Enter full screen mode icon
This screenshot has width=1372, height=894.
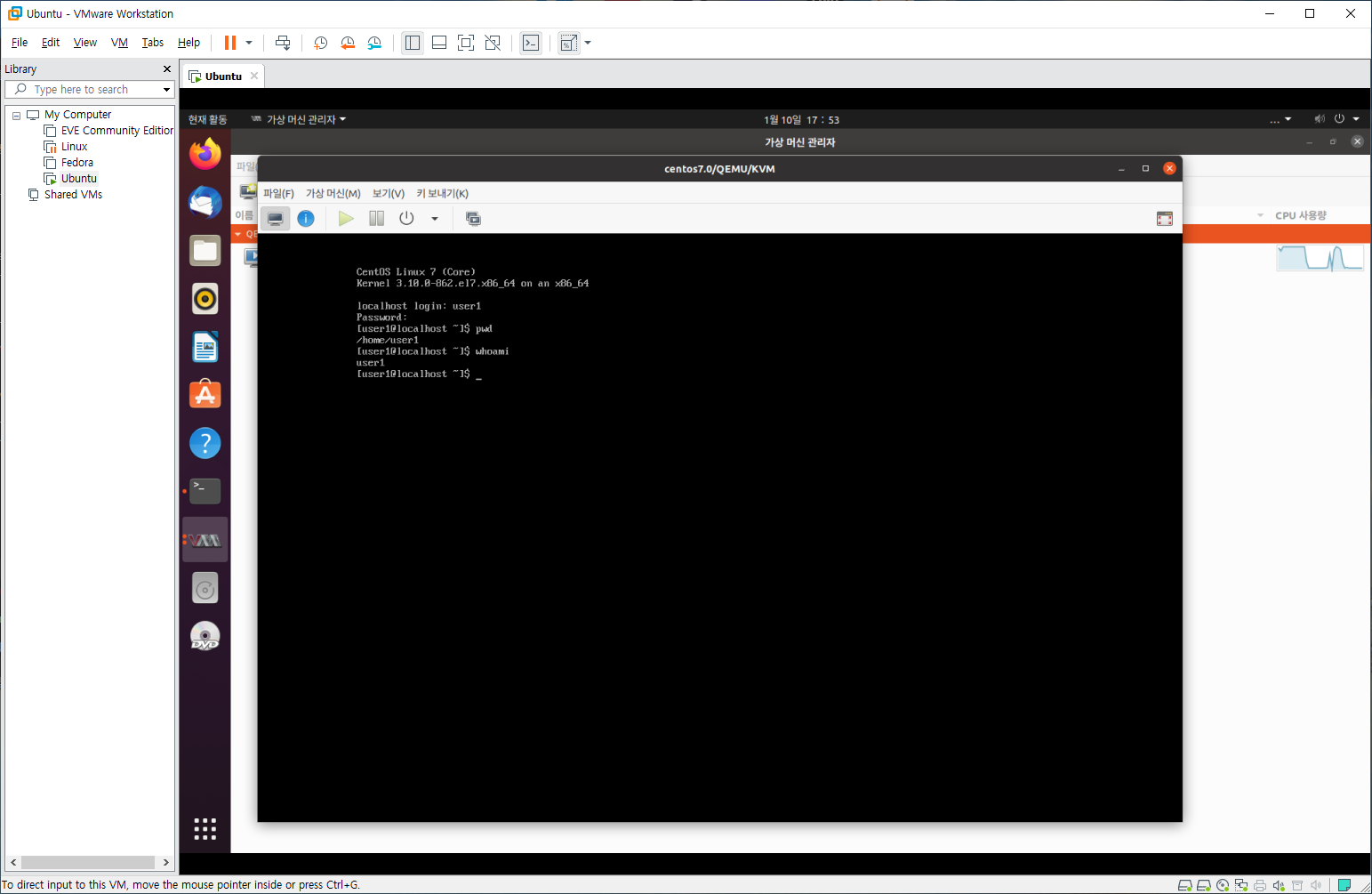(466, 43)
